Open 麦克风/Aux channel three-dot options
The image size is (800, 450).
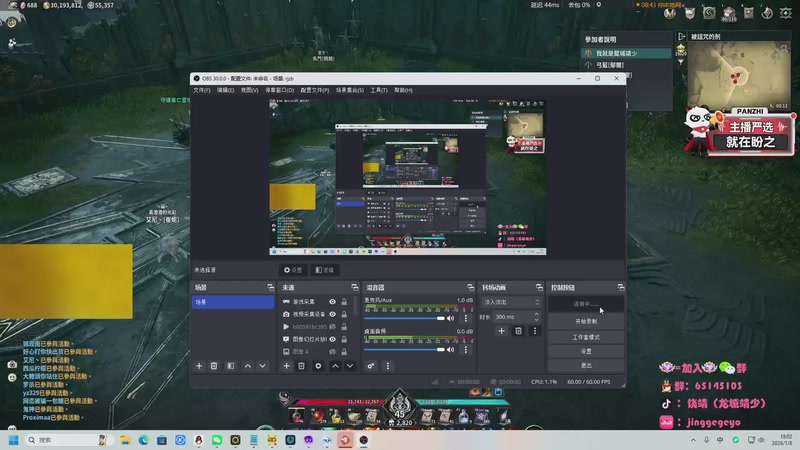coord(465,318)
